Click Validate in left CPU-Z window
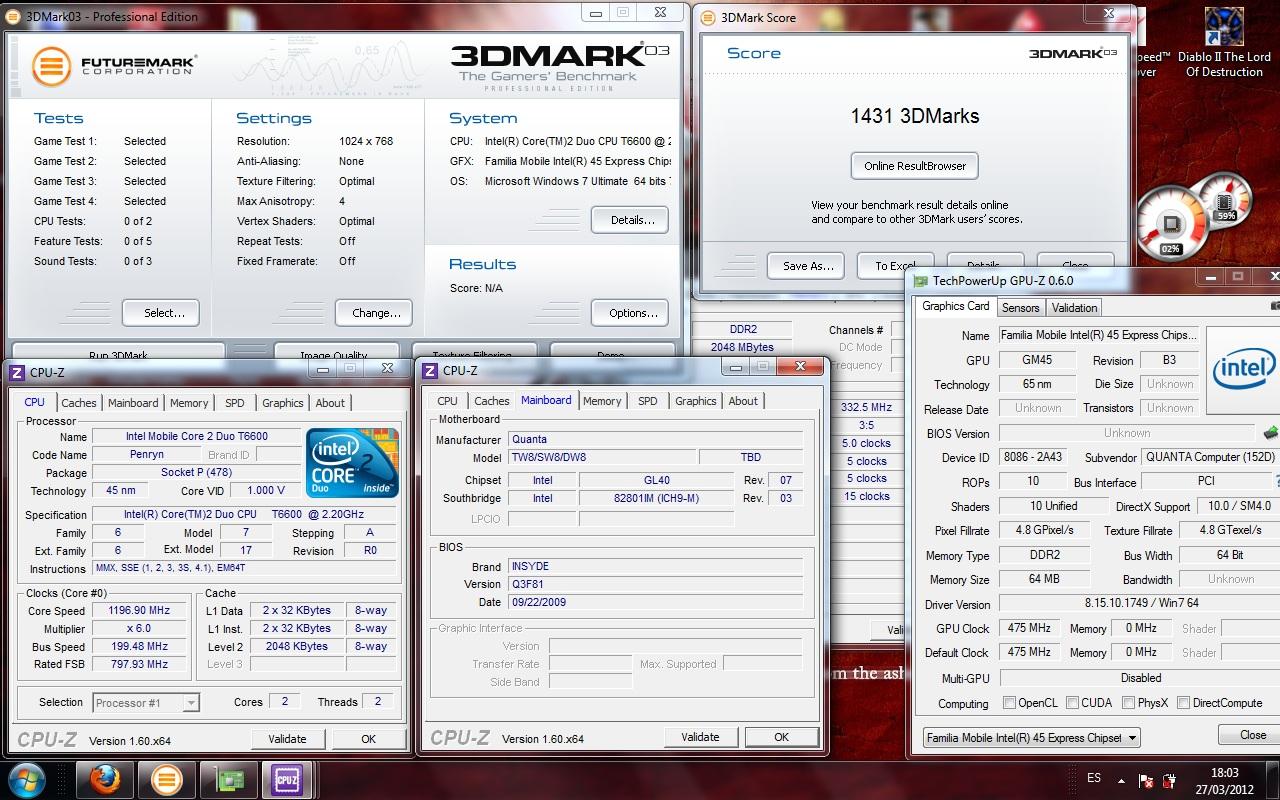Image resolution: width=1280 pixels, height=800 pixels. pos(288,739)
